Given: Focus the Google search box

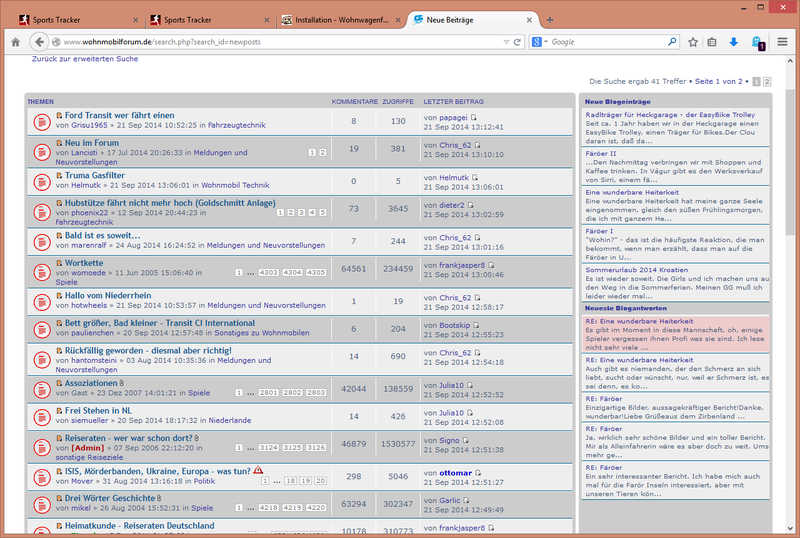Looking at the screenshot, I should [607, 42].
